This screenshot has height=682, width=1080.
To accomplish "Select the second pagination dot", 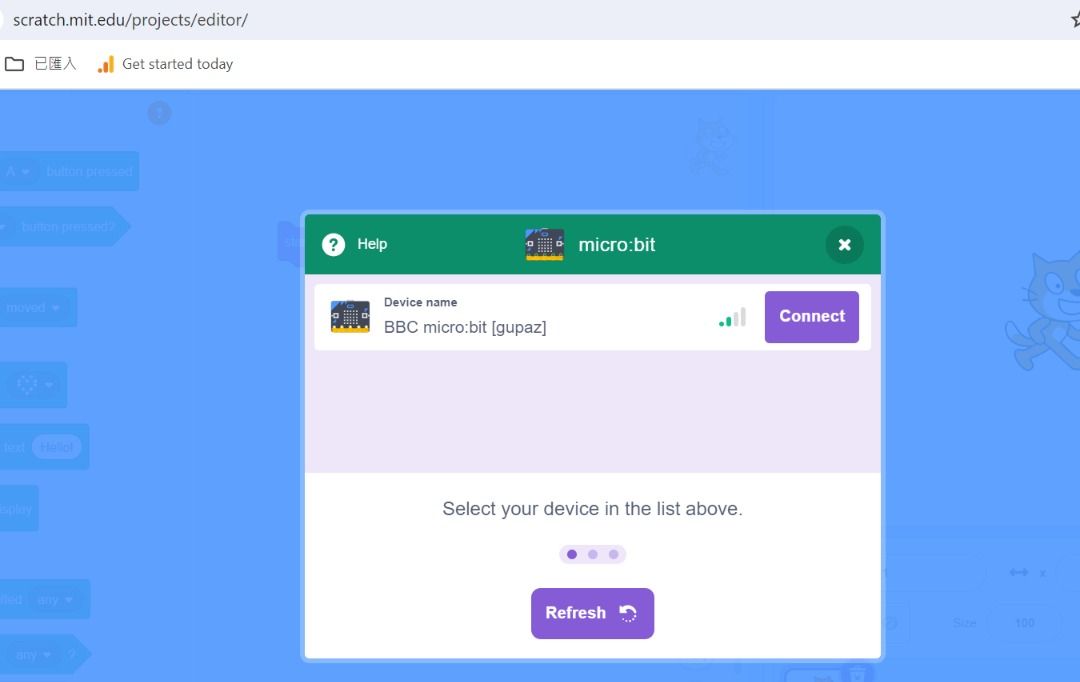I will tap(593, 554).
